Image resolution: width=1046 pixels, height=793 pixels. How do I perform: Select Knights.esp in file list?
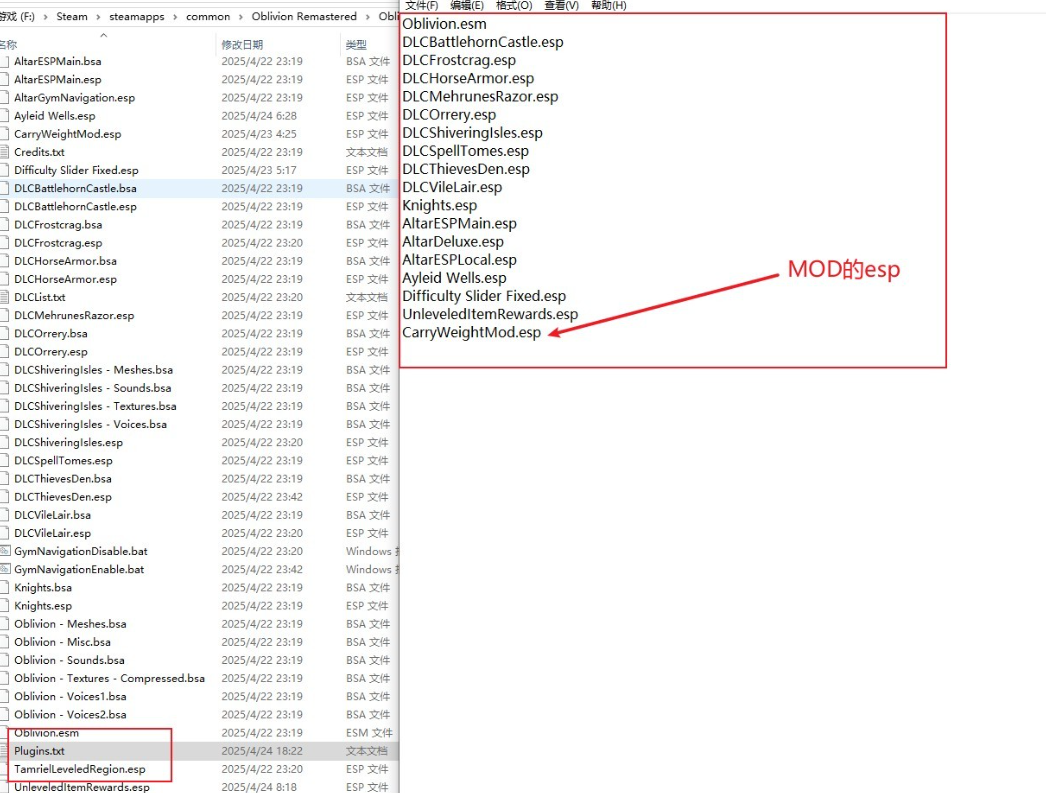tap(43, 606)
